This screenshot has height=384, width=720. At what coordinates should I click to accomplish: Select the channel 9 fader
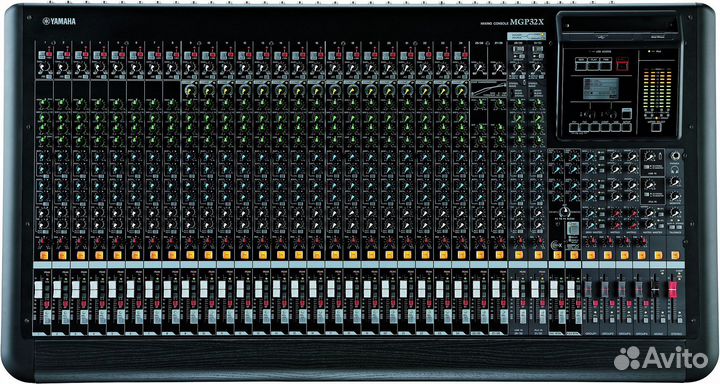pyautogui.click(x=185, y=289)
